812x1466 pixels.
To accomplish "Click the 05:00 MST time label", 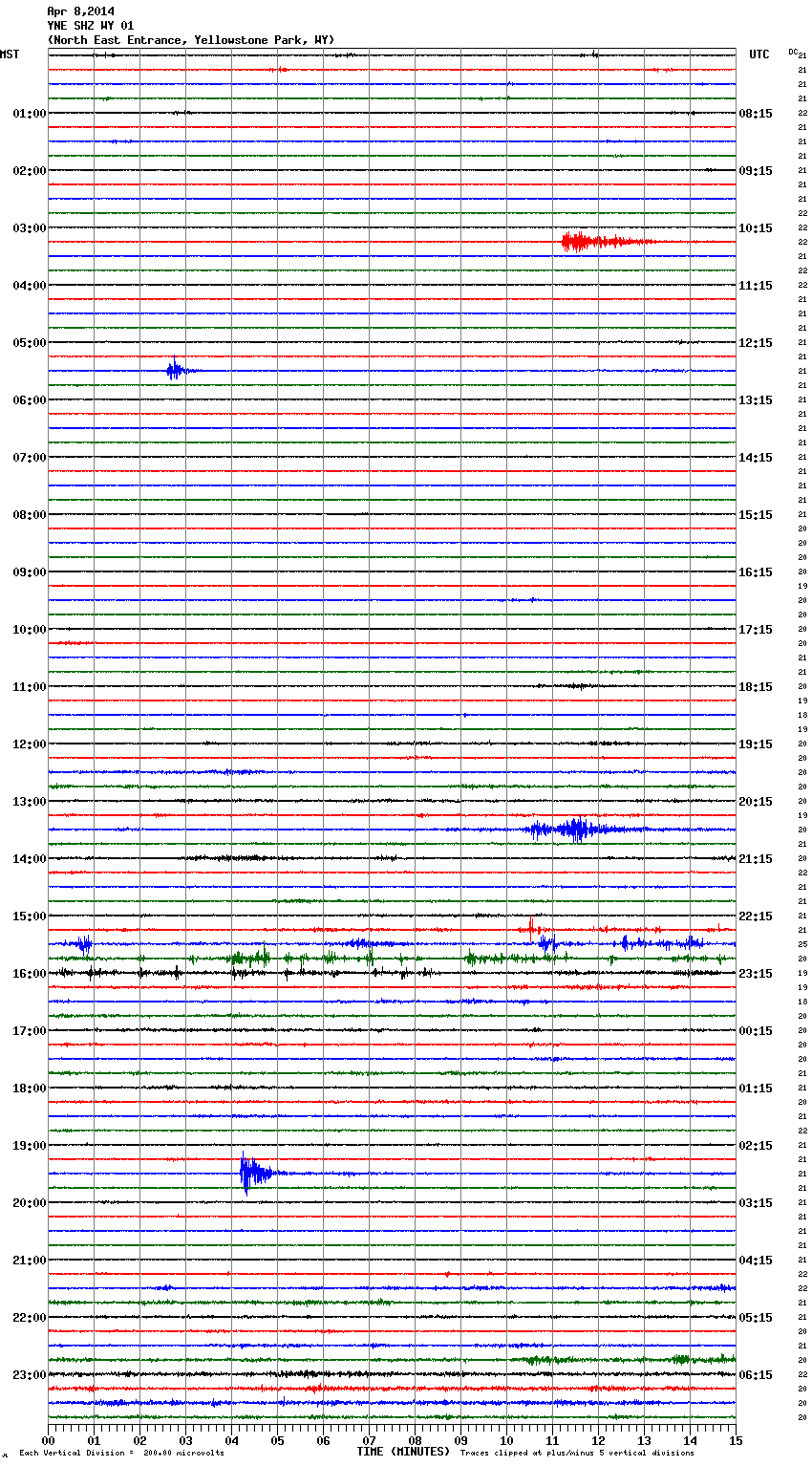I will click(x=30, y=343).
